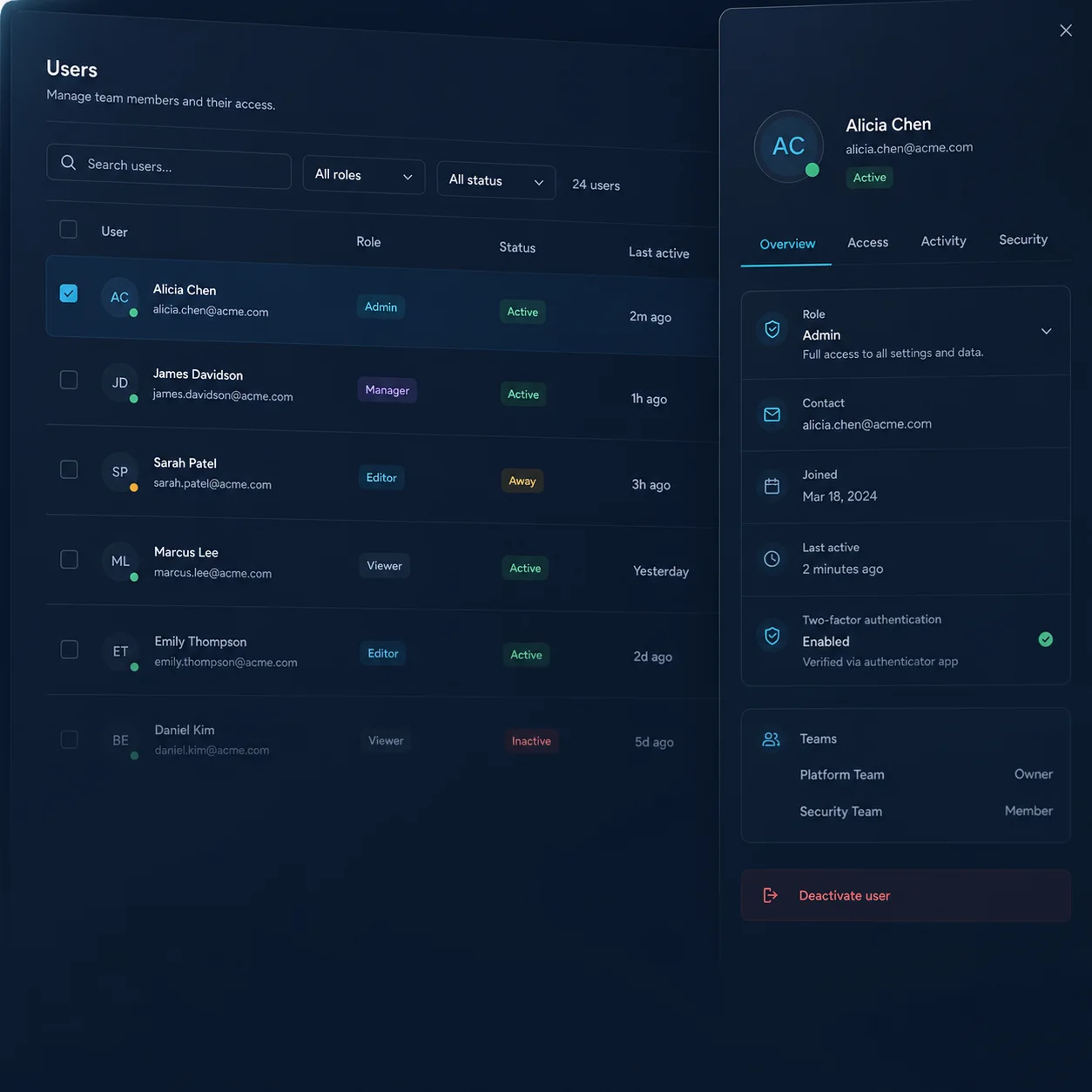Click the Admin role badge for Alicia Chen
This screenshot has height=1092, width=1092.
point(381,307)
